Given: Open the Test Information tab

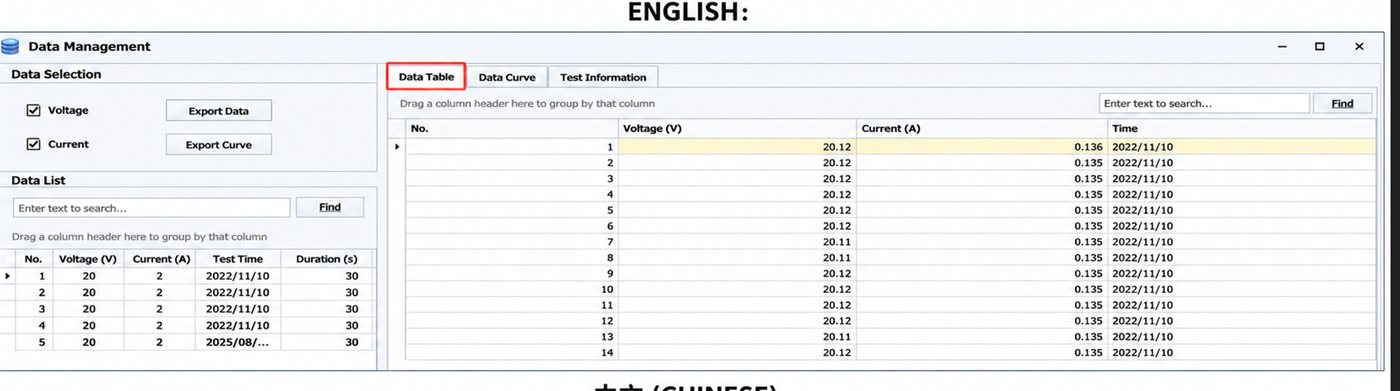Looking at the screenshot, I should point(603,77).
